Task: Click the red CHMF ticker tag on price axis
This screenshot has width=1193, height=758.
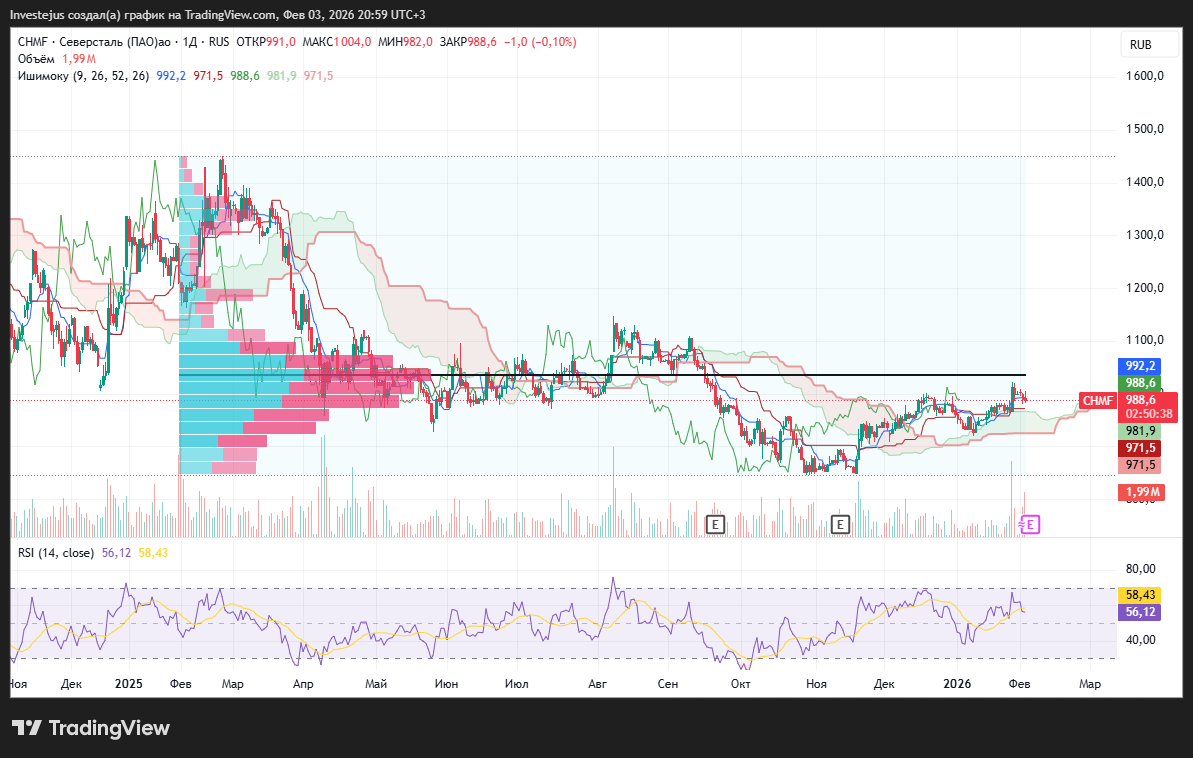Action: (1098, 400)
